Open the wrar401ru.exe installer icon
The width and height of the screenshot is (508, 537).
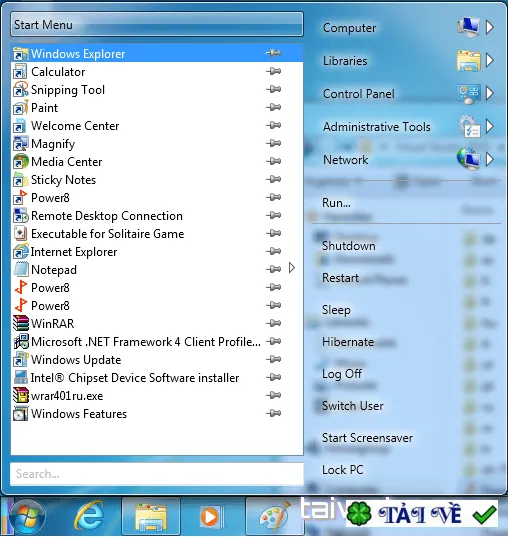click(x=20, y=396)
